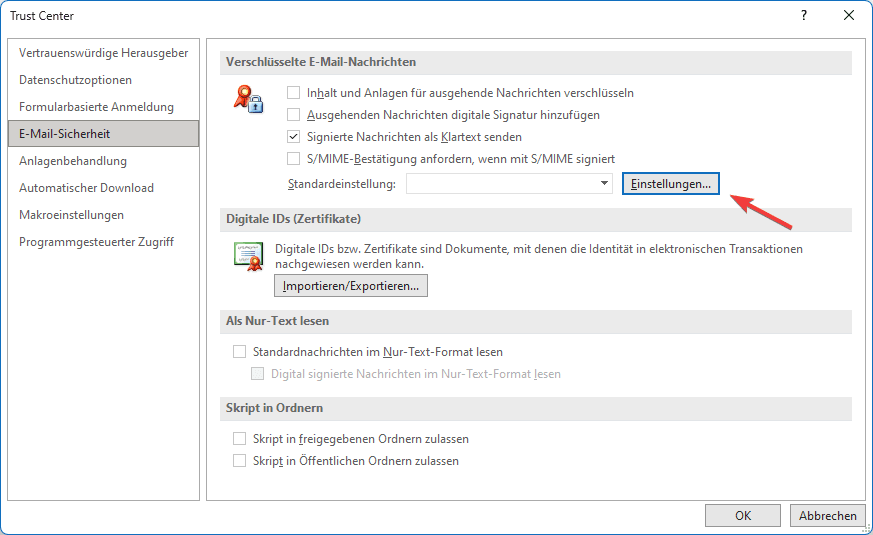
Task: Switch to Datenschutzoptionen category
Action: click(75, 80)
